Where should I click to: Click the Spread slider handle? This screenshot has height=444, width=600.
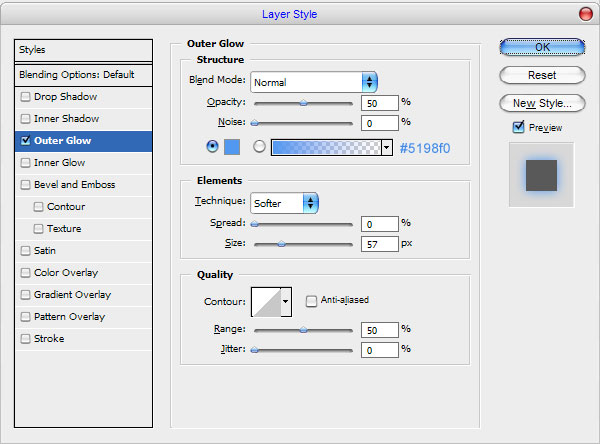click(x=254, y=224)
